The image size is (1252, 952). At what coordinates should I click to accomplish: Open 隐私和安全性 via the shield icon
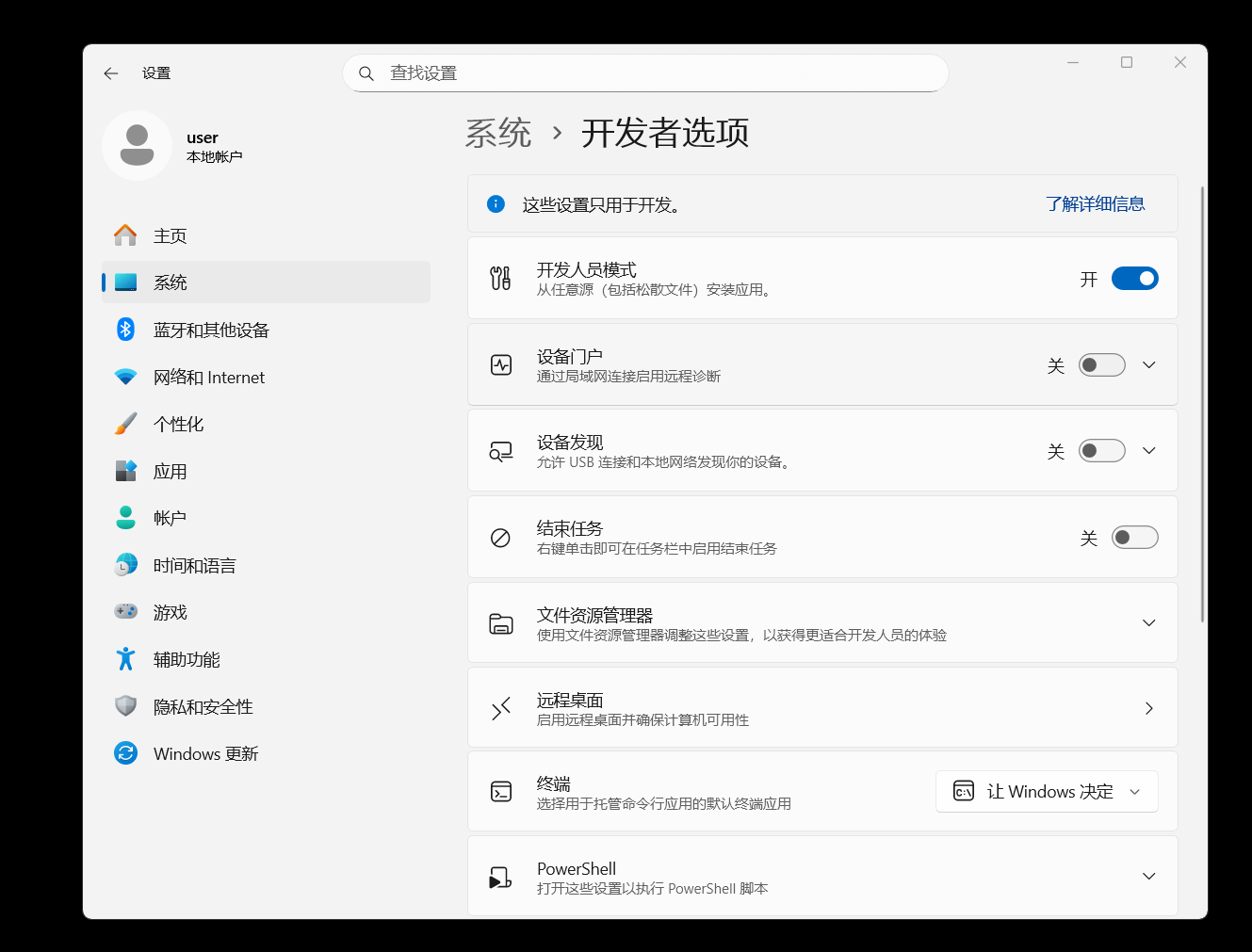(125, 705)
